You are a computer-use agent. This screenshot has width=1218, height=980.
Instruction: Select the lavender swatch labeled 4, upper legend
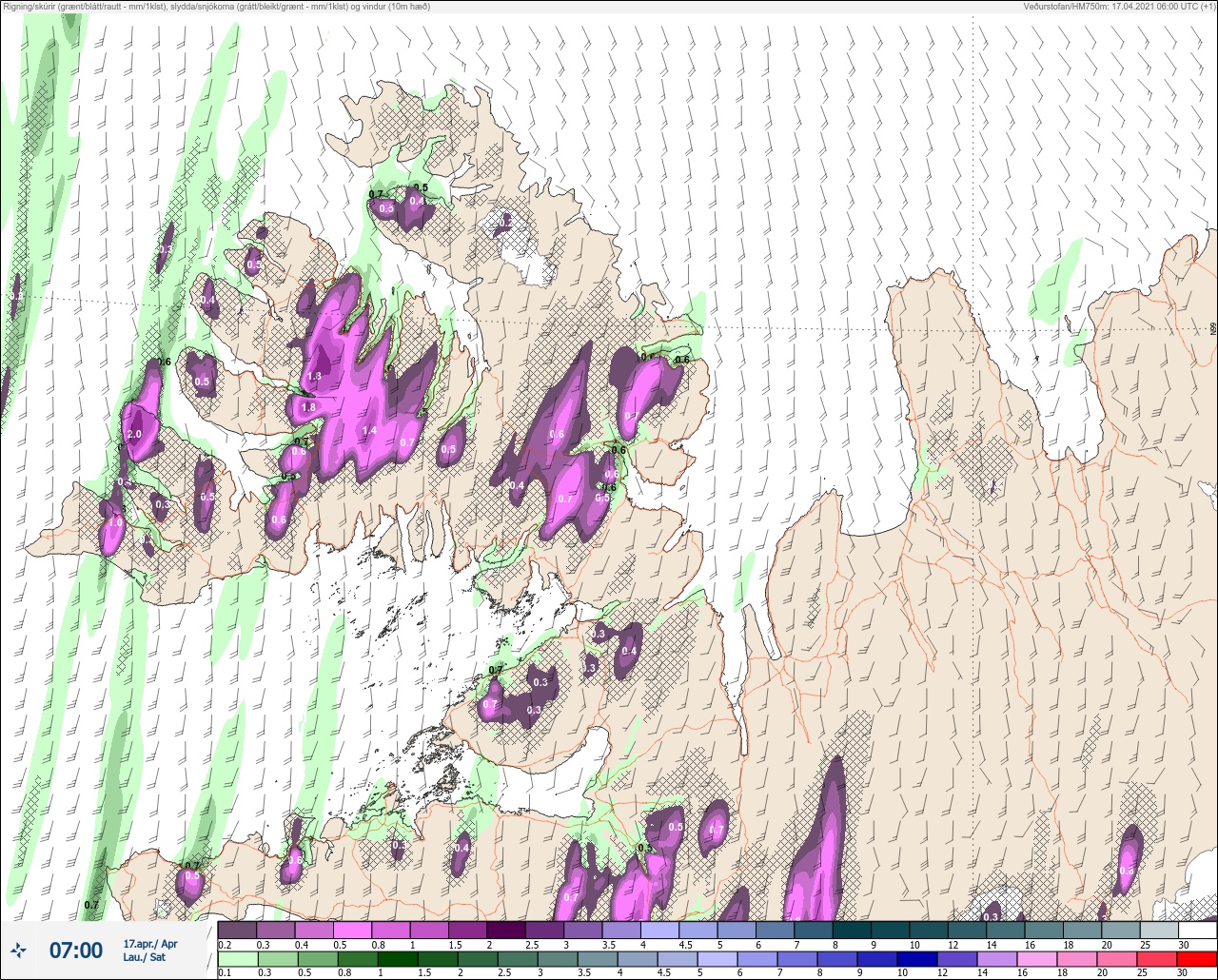(659, 930)
